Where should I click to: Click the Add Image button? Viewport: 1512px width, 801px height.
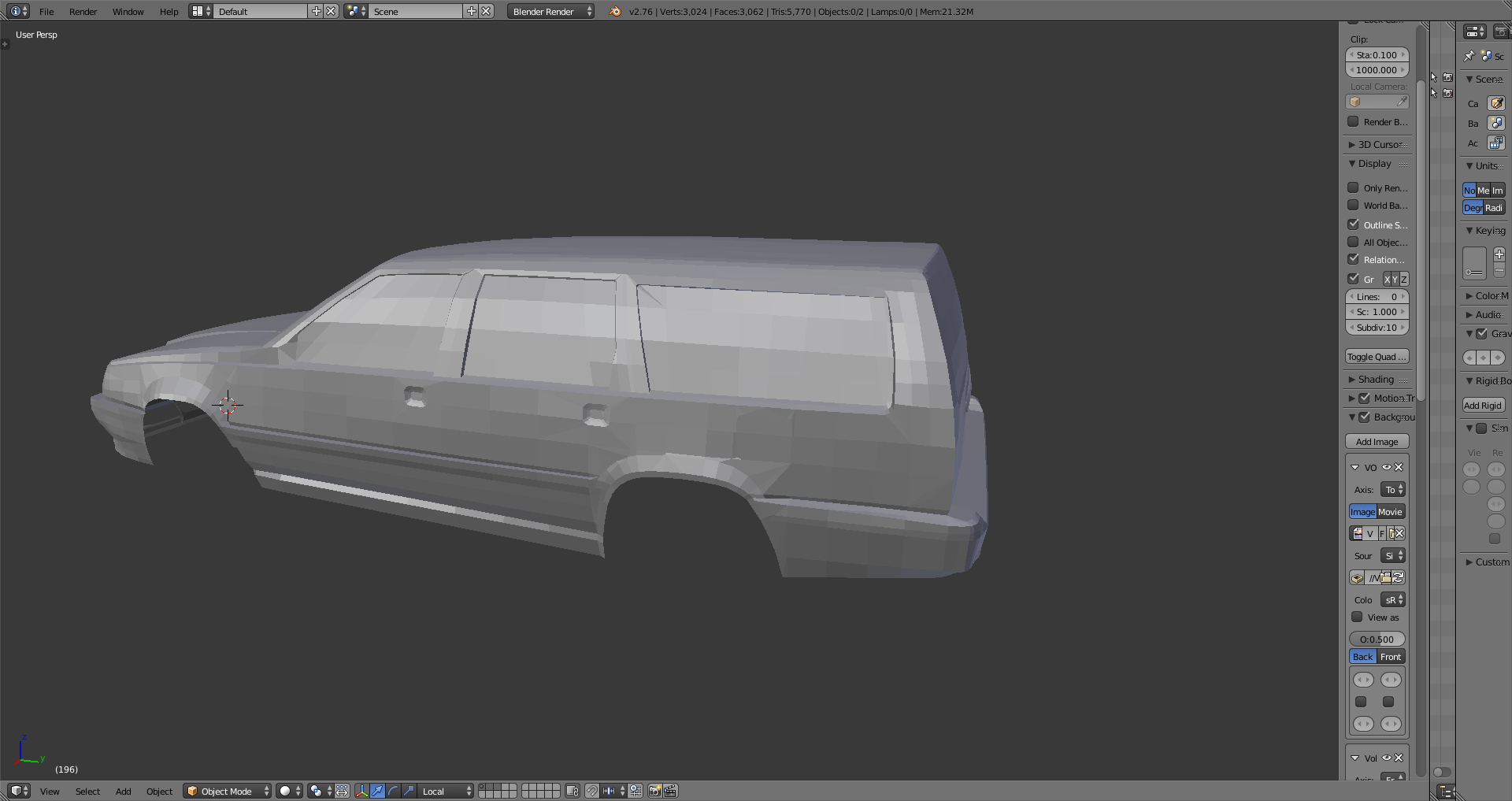1377,442
